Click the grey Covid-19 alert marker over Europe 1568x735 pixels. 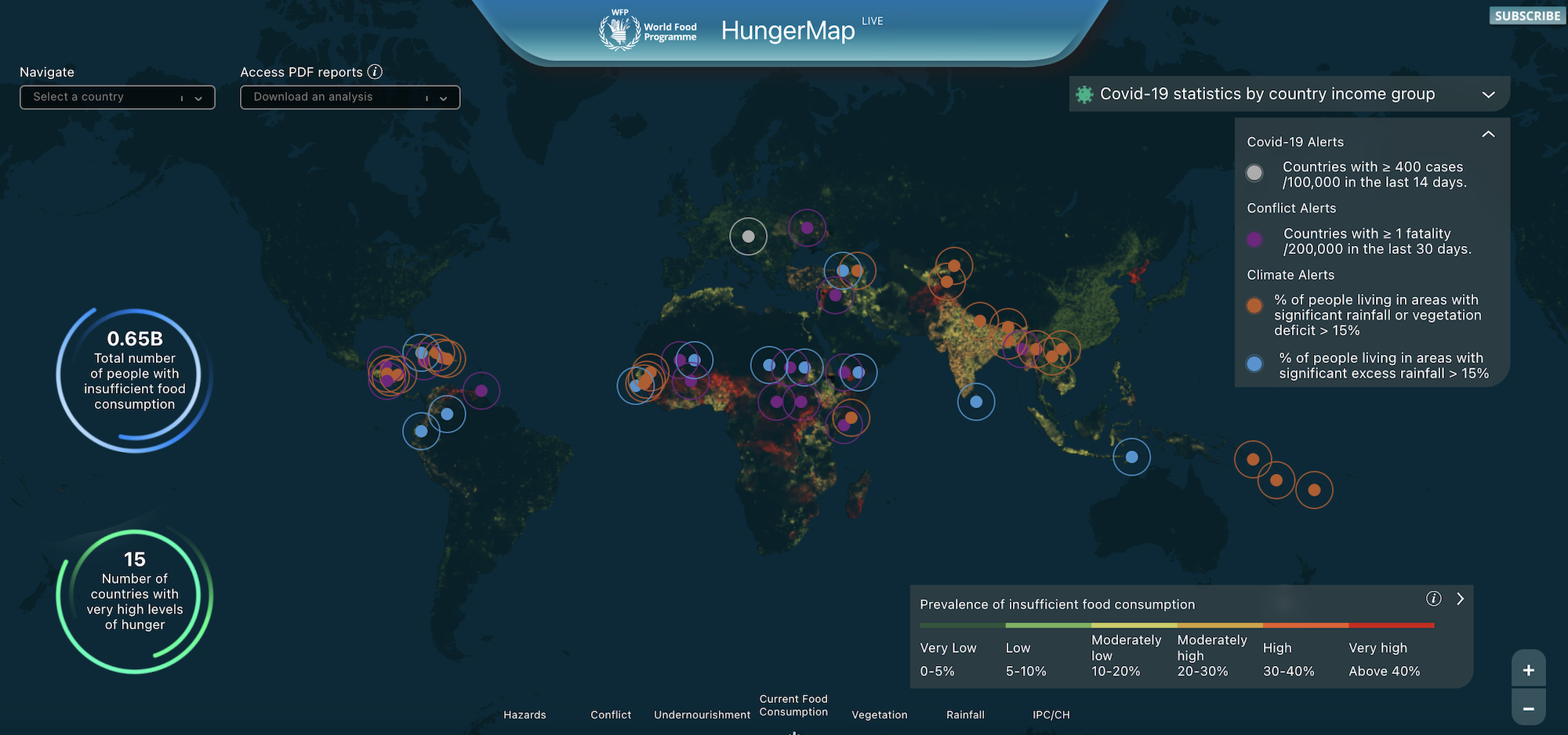coord(748,236)
